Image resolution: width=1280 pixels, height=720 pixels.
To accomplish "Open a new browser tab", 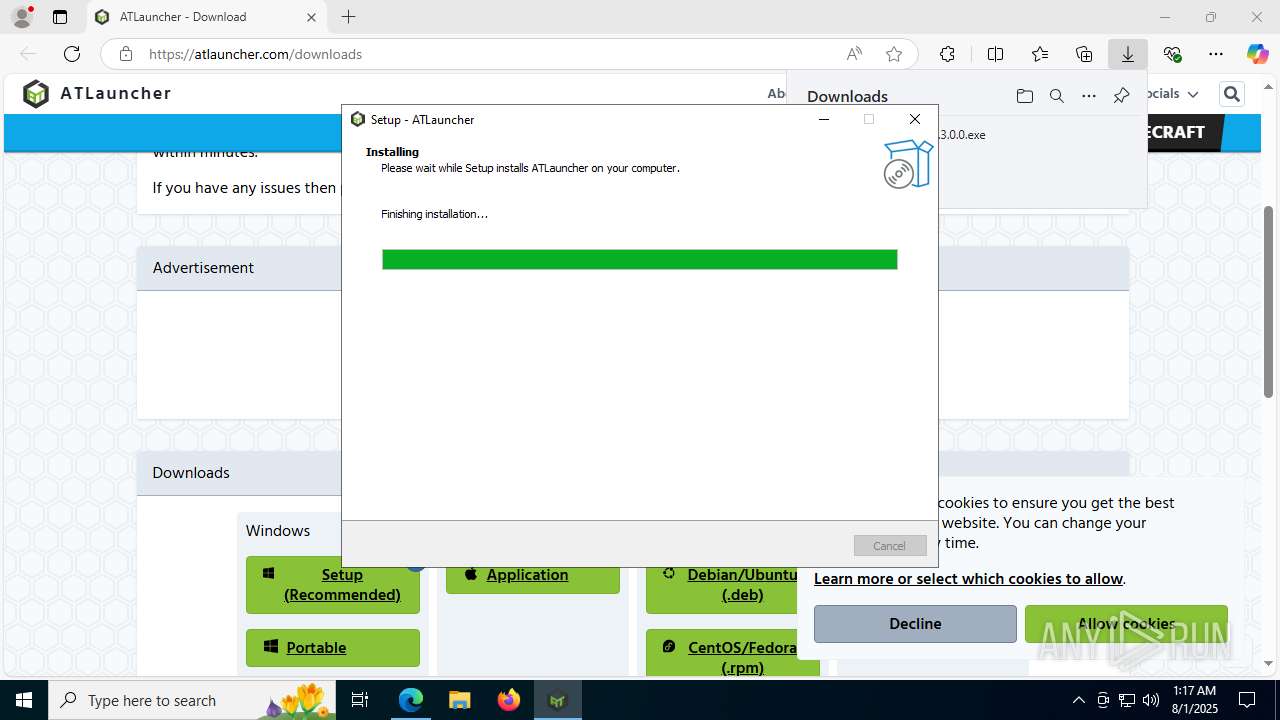I will coord(348,17).
